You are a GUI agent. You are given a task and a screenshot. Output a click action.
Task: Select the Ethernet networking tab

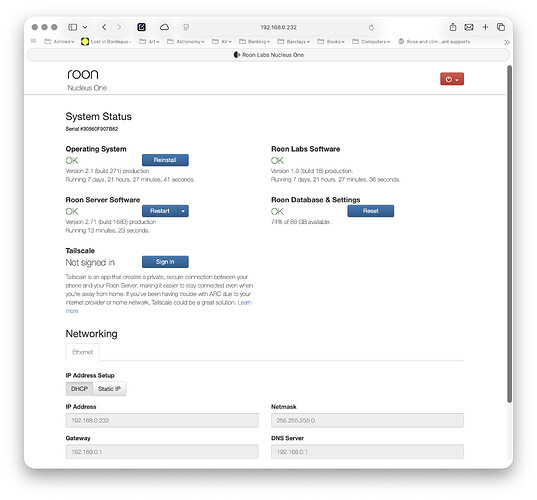tap(83, 352)
